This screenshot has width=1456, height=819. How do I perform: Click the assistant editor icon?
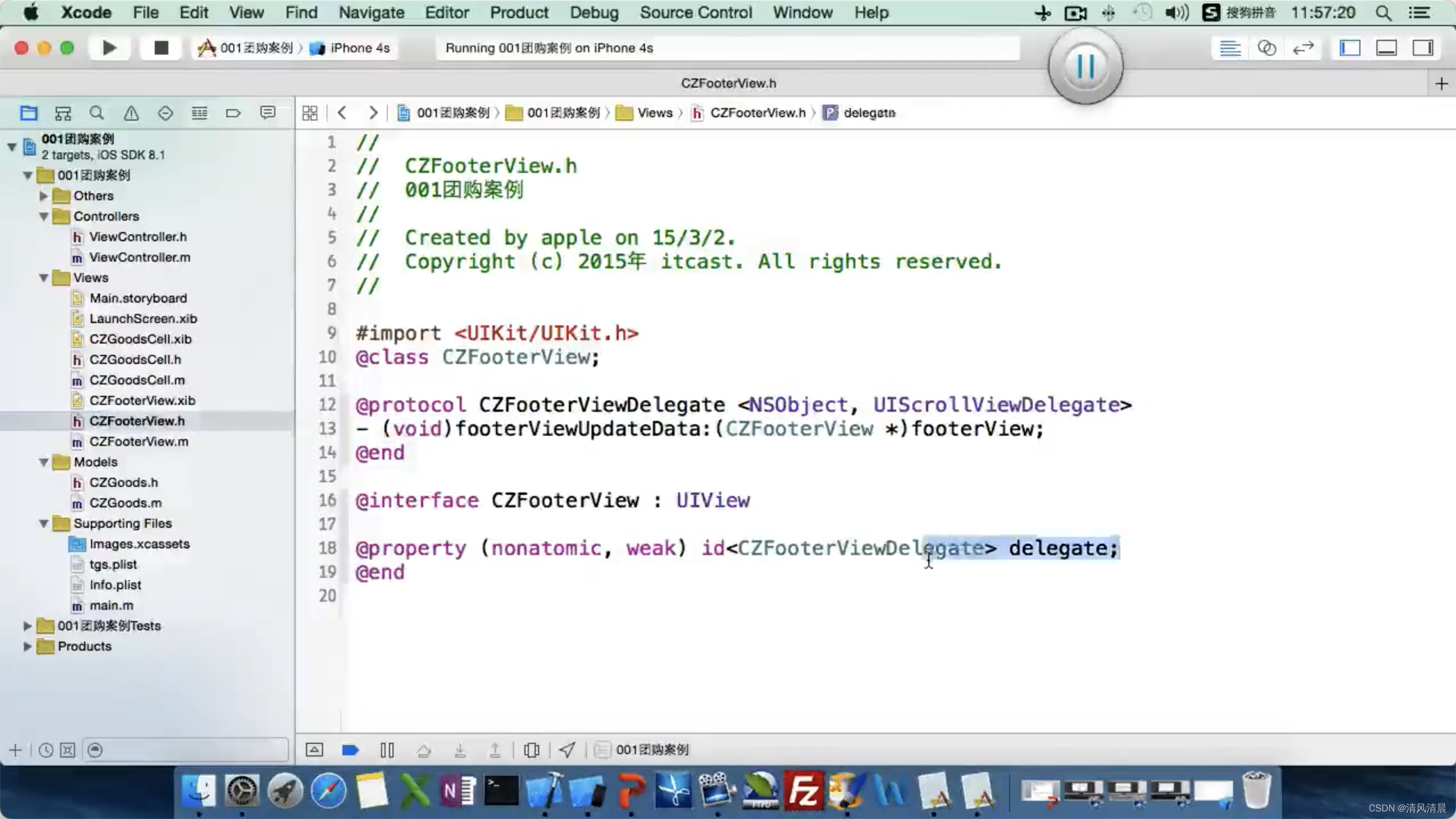tap(1267, 48)
